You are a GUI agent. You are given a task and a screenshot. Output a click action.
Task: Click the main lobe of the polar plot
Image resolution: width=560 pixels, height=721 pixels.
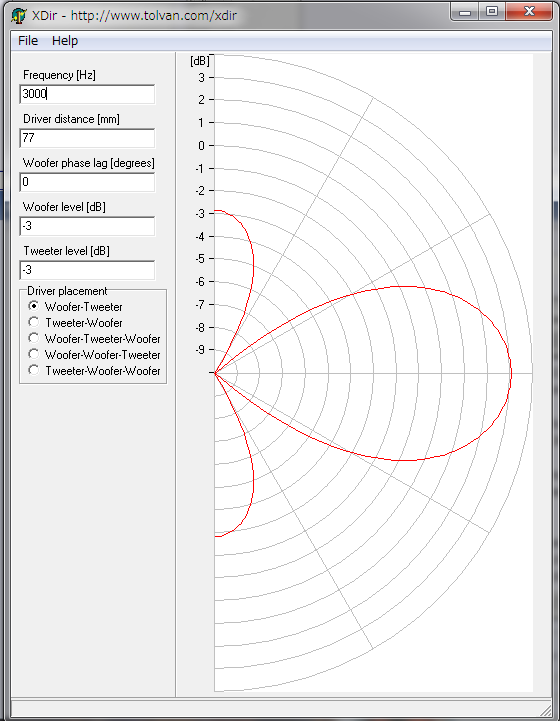509,373
